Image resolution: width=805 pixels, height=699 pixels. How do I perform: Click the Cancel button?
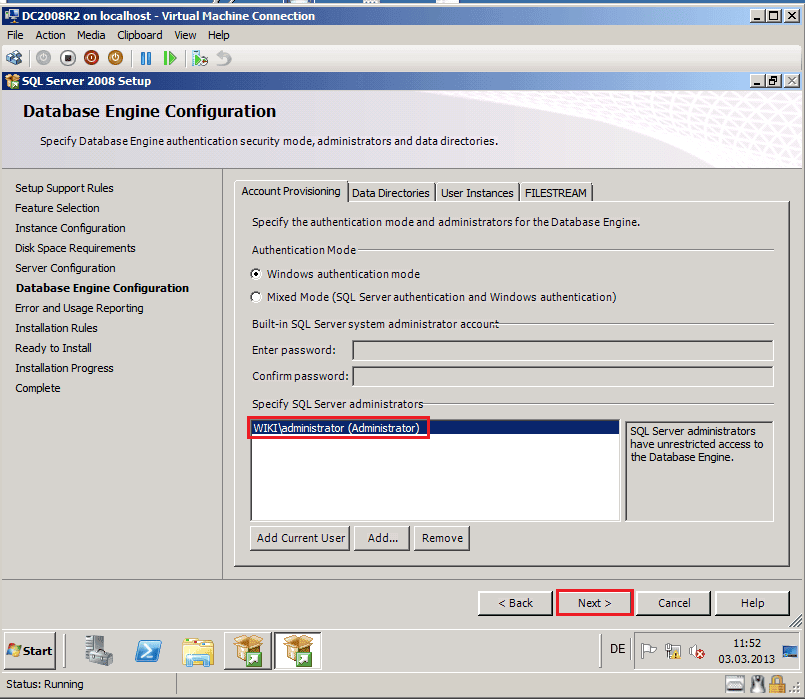tap(674, 603)
